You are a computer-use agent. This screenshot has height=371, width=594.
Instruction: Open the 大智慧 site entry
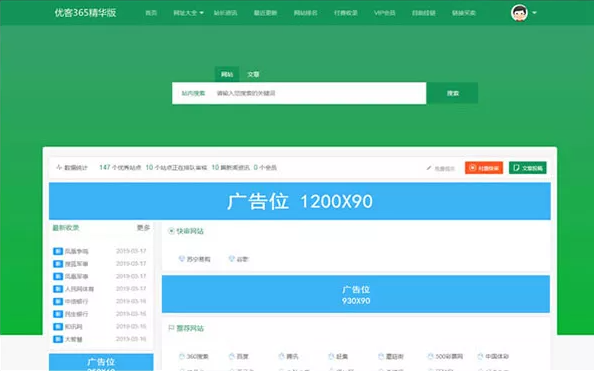[x=73, y=339]
